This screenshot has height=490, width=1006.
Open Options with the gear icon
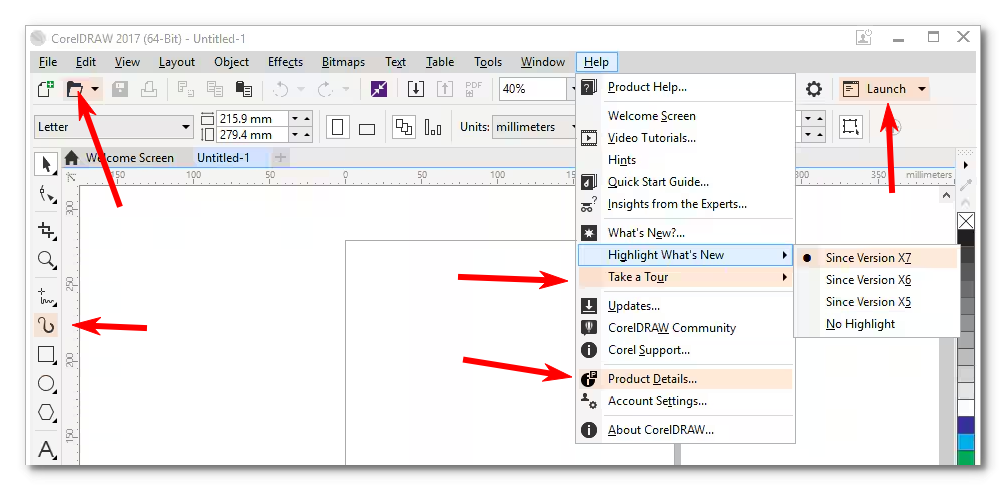[x=814, y=89]
